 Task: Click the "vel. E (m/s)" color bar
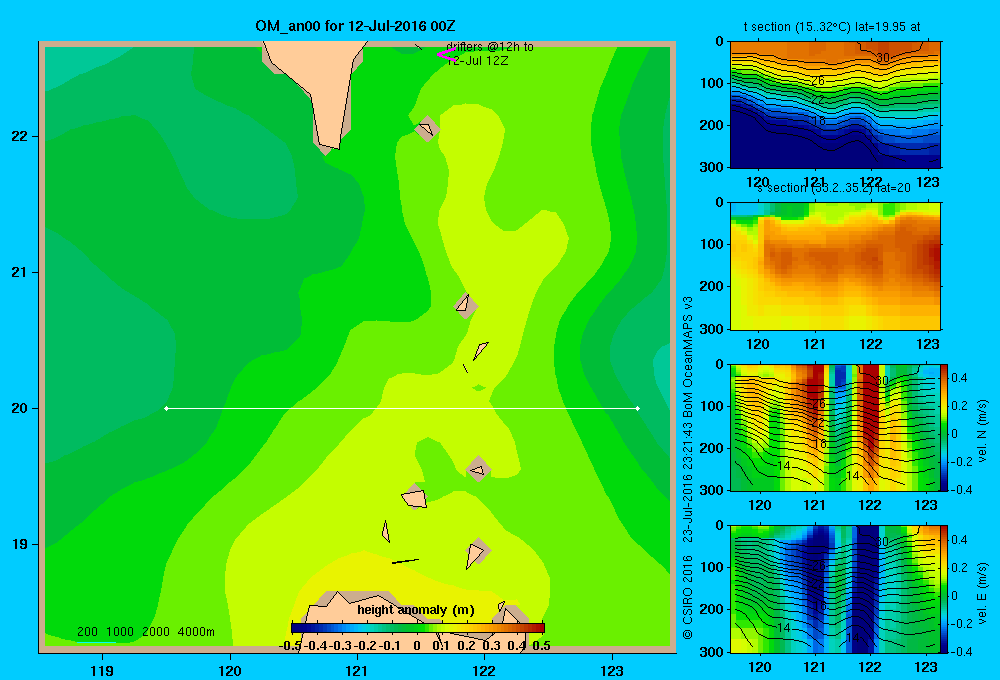click(944, 589)
